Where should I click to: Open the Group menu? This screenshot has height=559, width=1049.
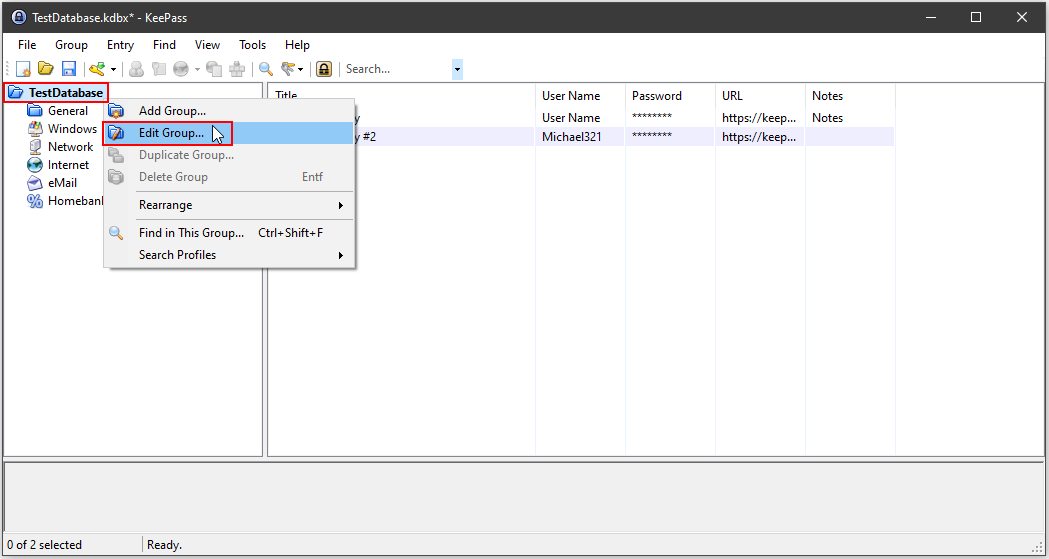click(x=72, y=45)
